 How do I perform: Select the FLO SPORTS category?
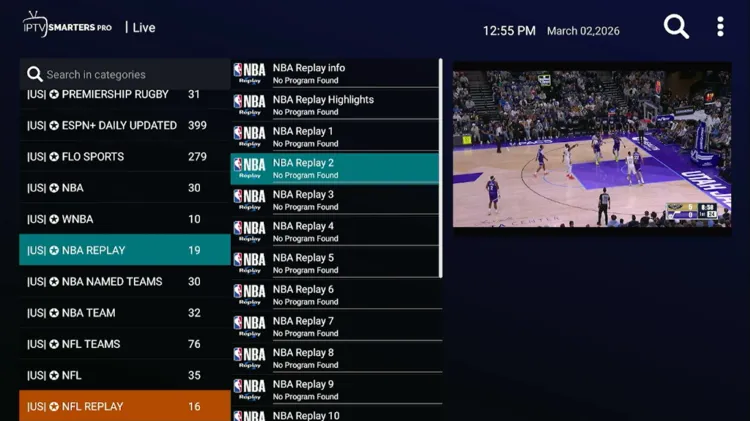coord(125,156)
